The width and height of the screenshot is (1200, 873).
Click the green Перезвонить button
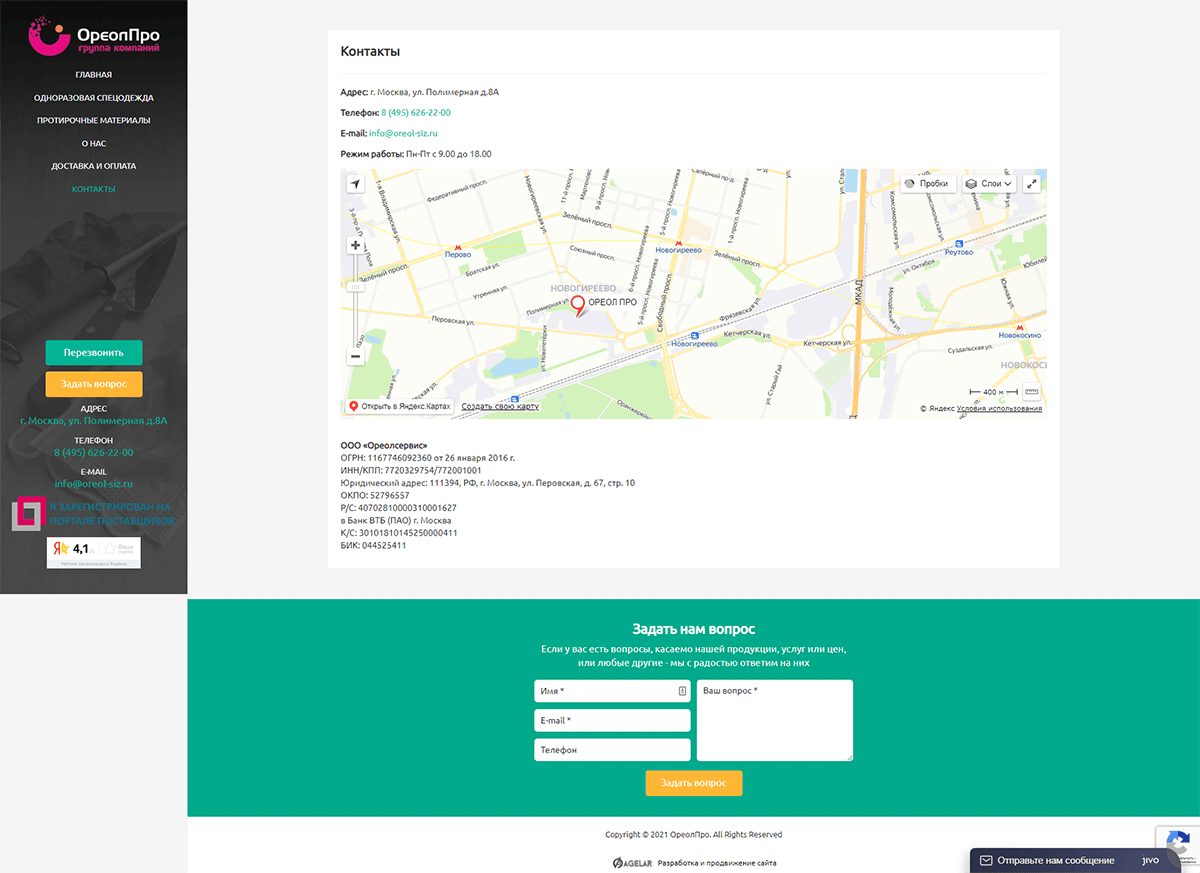[94, 353]
